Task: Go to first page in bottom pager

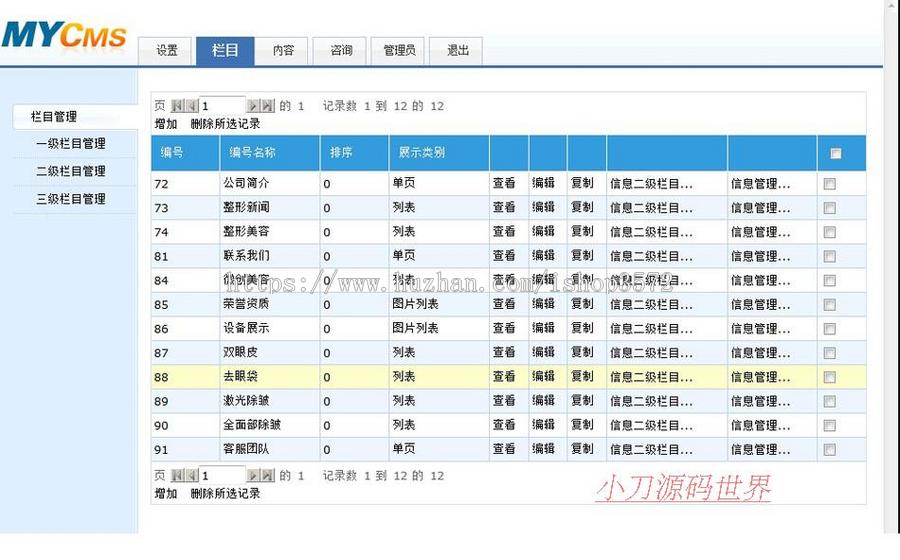Action: point(178,475)
